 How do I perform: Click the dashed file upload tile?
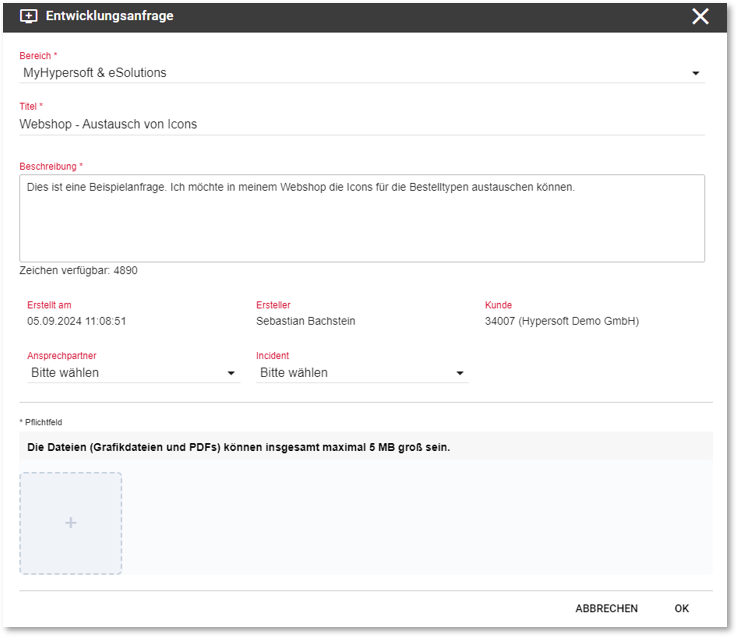[70, 523]
